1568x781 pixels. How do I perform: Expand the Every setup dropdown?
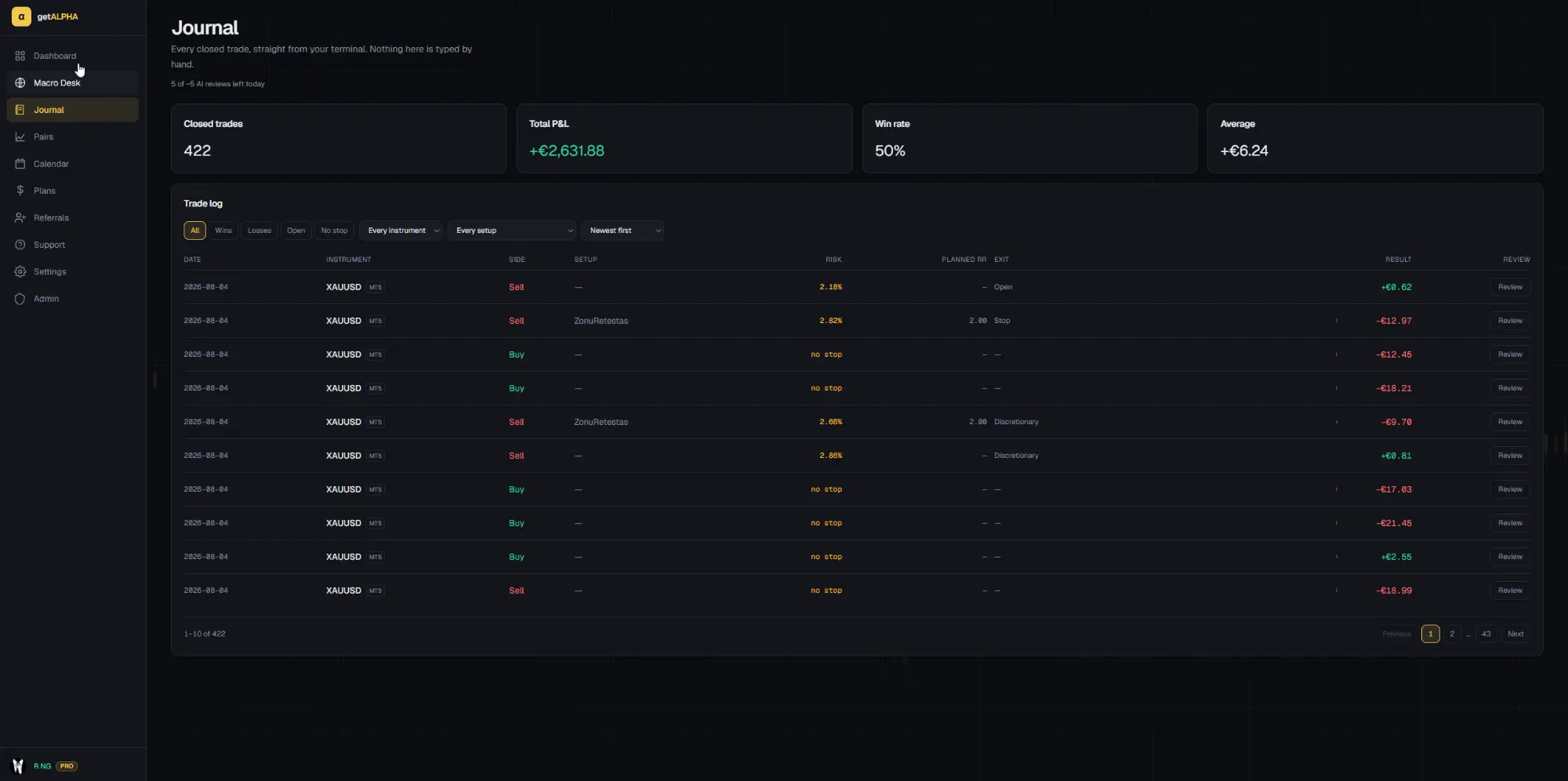click(511, 231)
